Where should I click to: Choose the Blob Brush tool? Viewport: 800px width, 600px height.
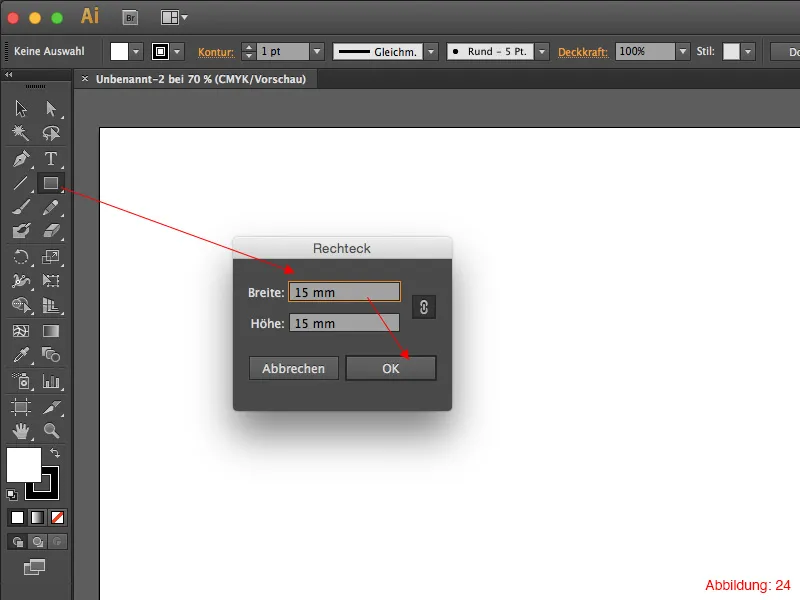click(21, 231)
